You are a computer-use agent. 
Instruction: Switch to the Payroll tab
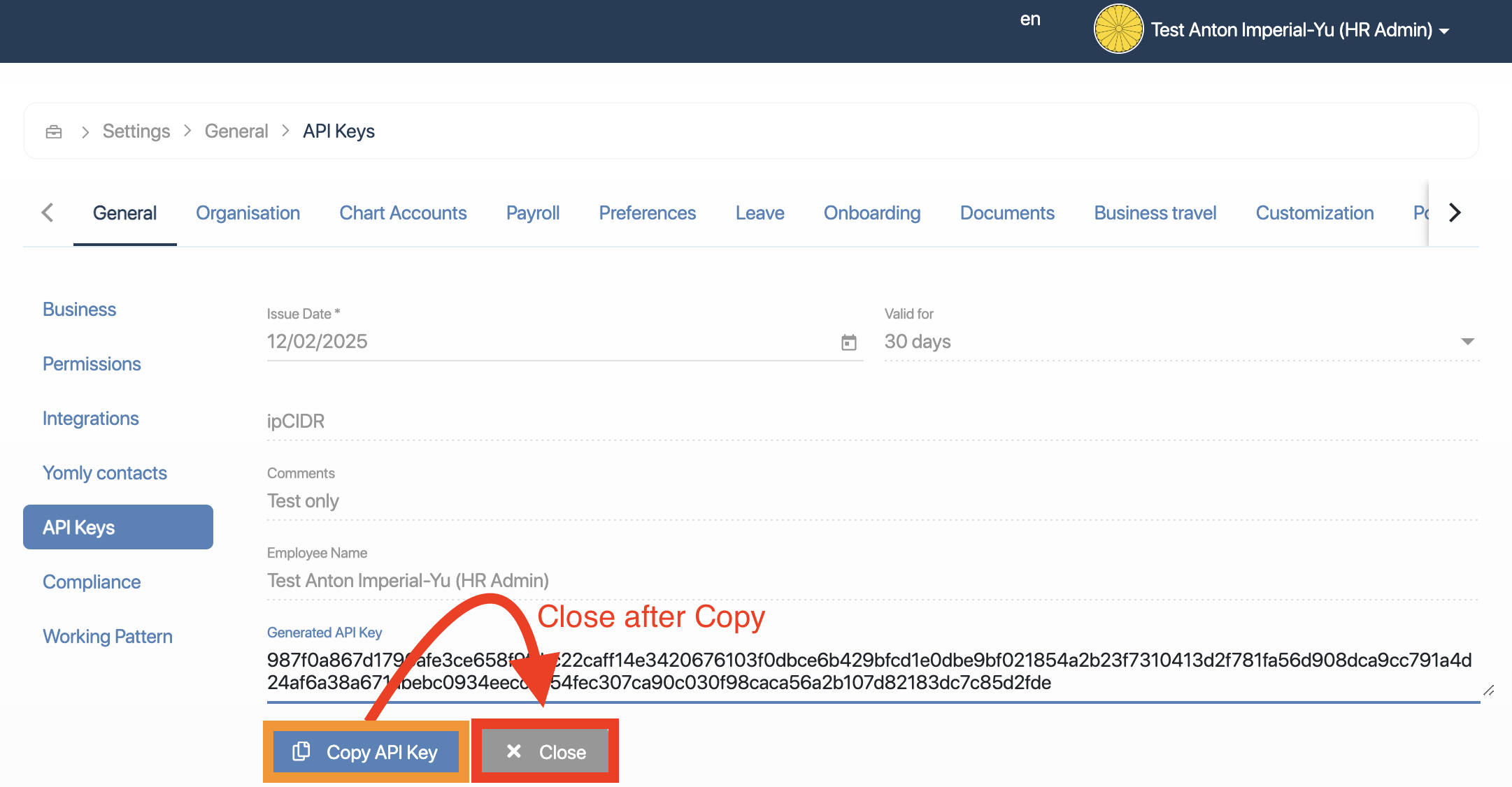(532, 213)
